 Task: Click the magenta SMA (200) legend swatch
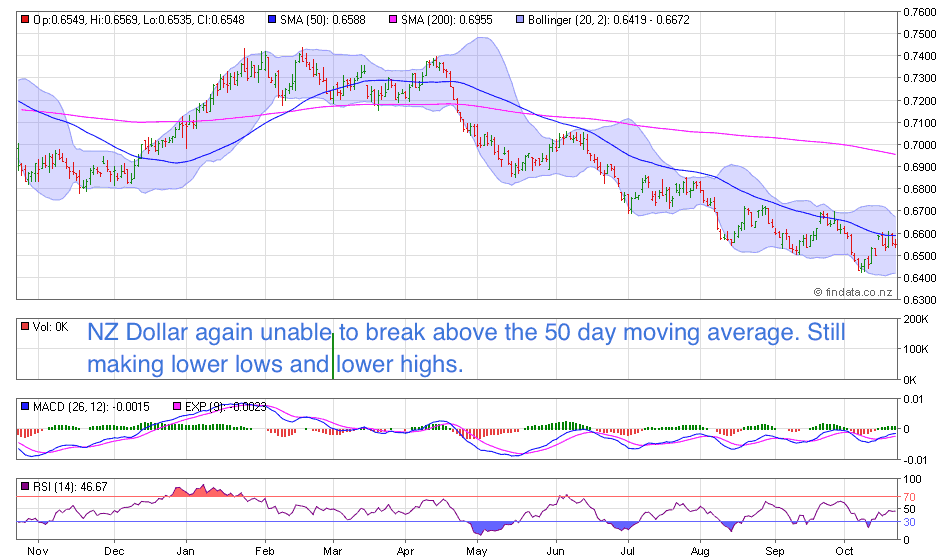[x=393, y=20]
